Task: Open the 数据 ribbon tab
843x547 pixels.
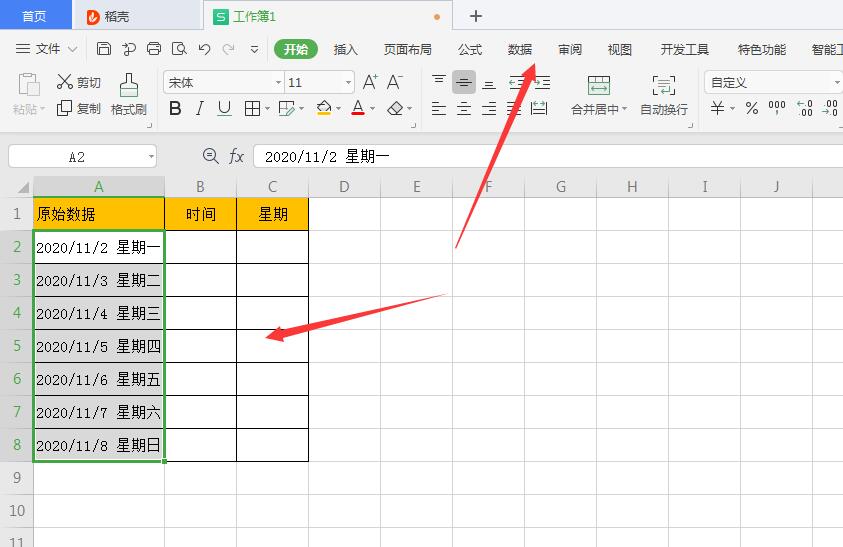Action: 520,49
